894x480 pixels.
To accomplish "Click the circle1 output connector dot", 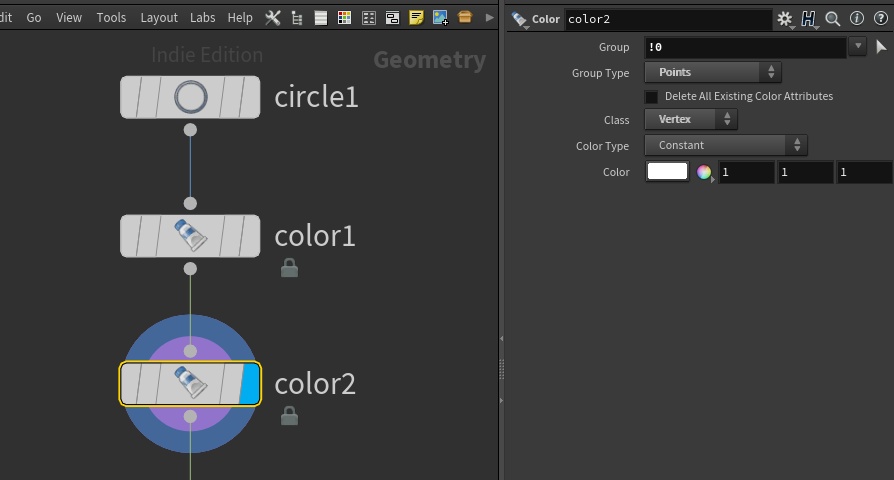I will [190, 130].
